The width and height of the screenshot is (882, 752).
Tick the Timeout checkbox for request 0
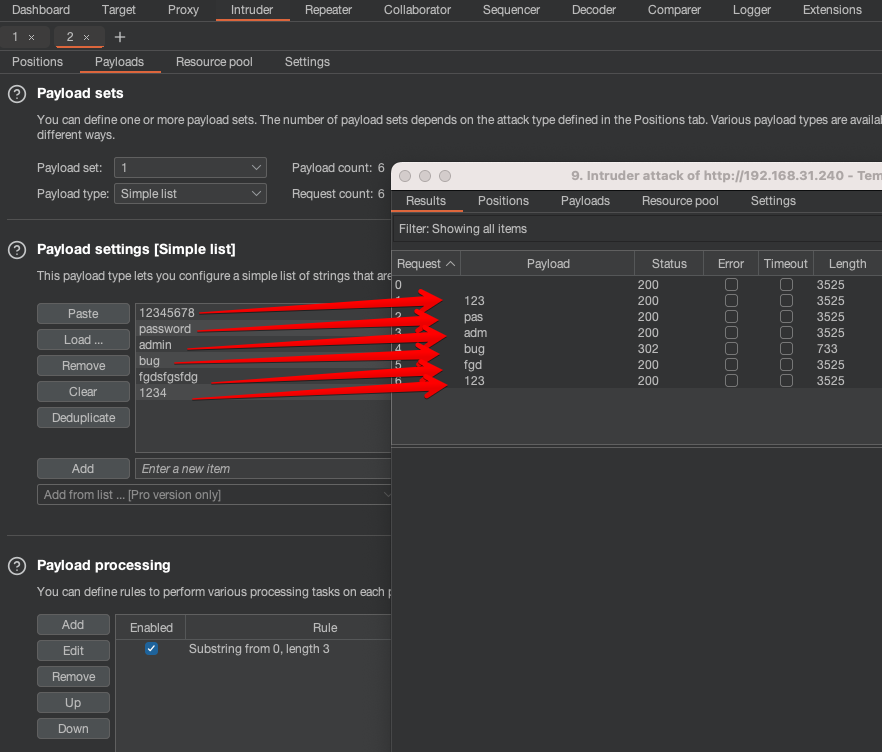786,285
